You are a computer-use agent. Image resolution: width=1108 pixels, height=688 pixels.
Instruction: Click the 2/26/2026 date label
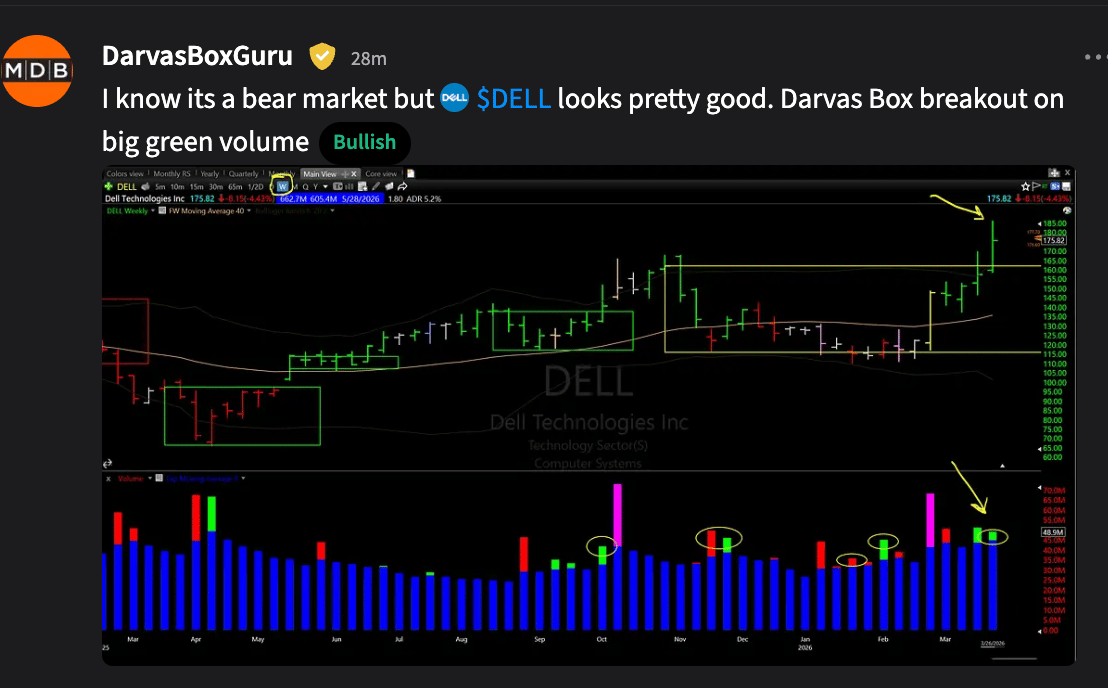(x=992, y=643)
